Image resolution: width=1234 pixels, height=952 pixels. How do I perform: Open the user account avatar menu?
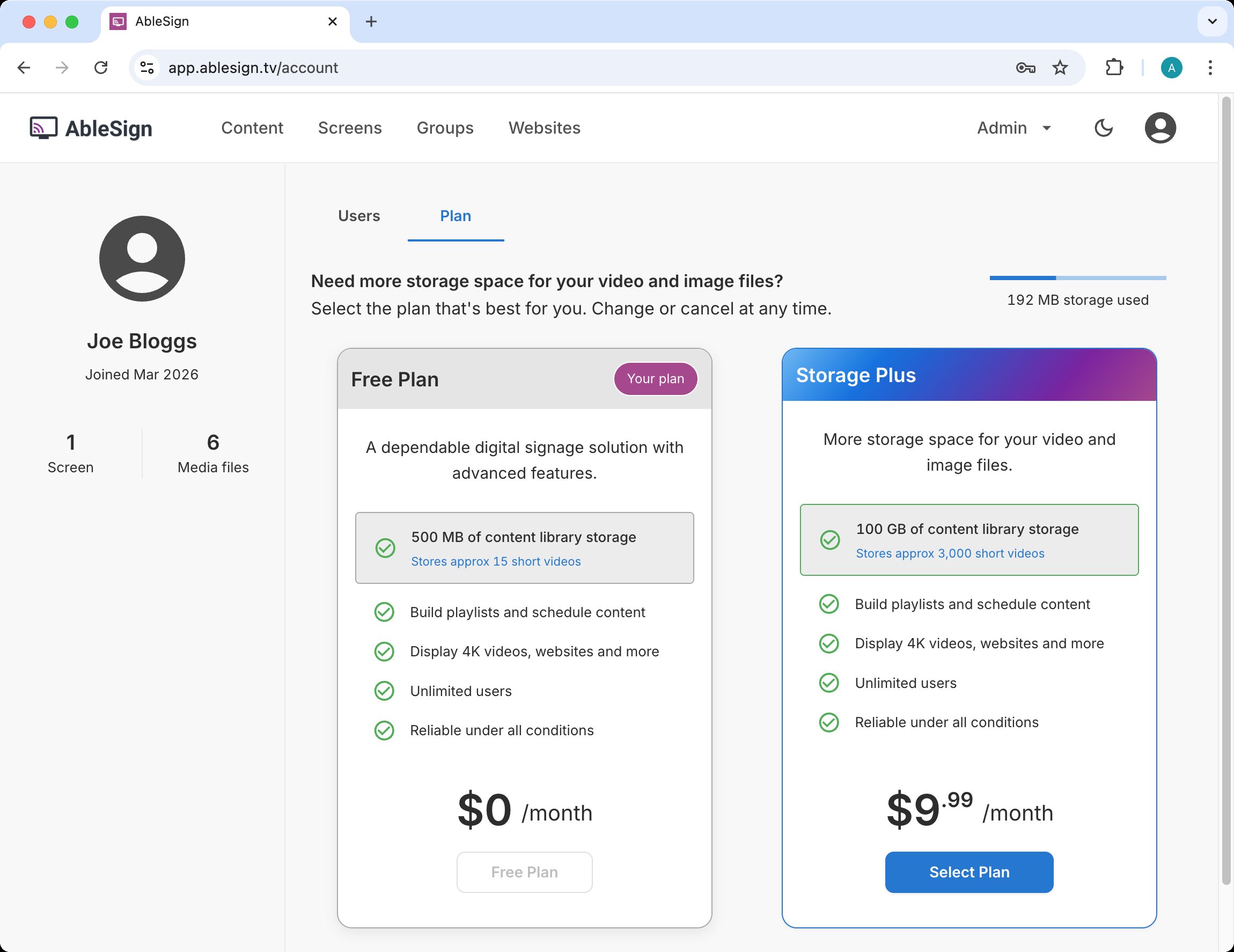click(x=1160, y=128)
